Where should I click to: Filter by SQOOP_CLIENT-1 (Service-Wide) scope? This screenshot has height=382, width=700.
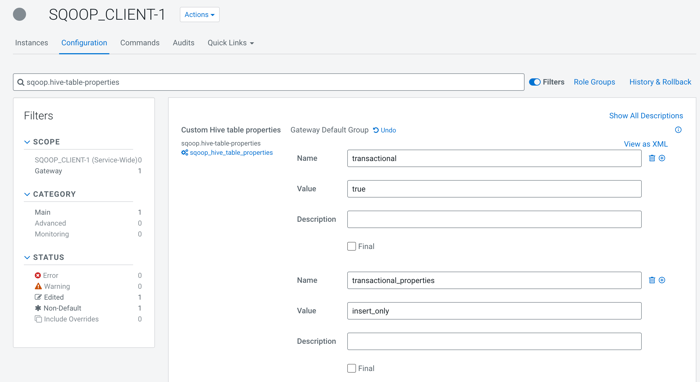coord(86,160)
